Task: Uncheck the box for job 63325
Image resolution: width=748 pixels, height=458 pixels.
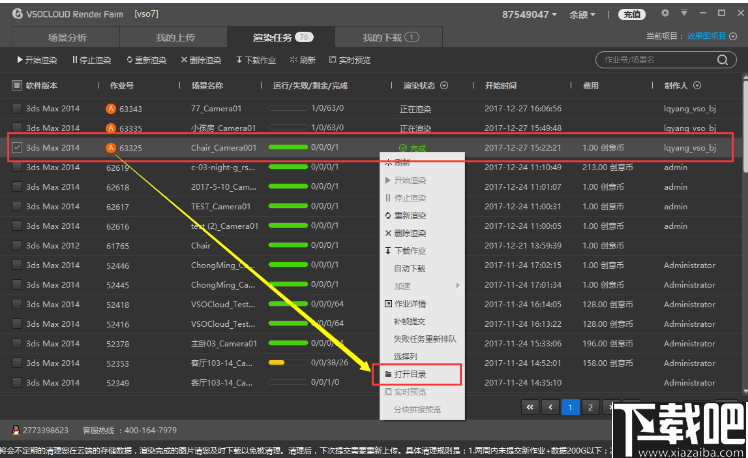Action: (17, 147)
